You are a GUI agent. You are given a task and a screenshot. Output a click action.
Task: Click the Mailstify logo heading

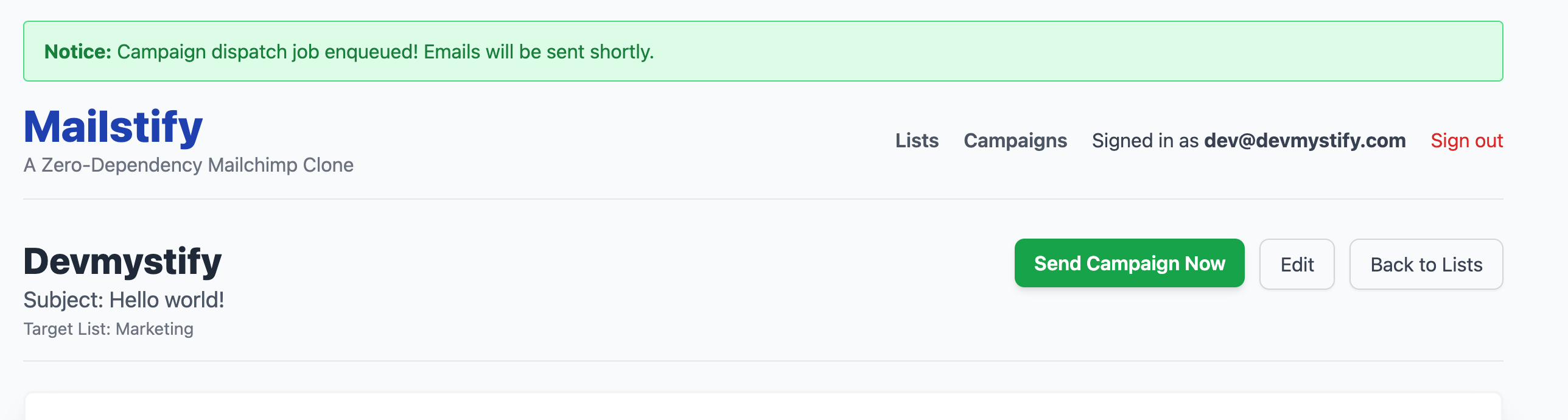(113, 127)
